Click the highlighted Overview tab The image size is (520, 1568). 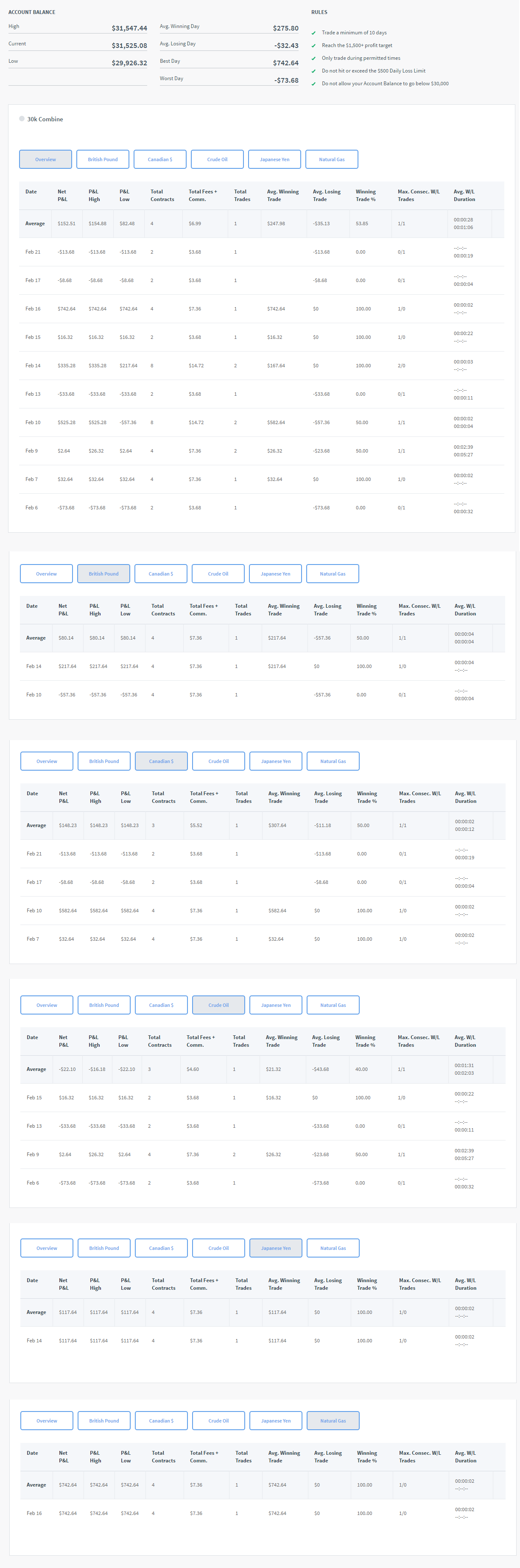(46, 159)
